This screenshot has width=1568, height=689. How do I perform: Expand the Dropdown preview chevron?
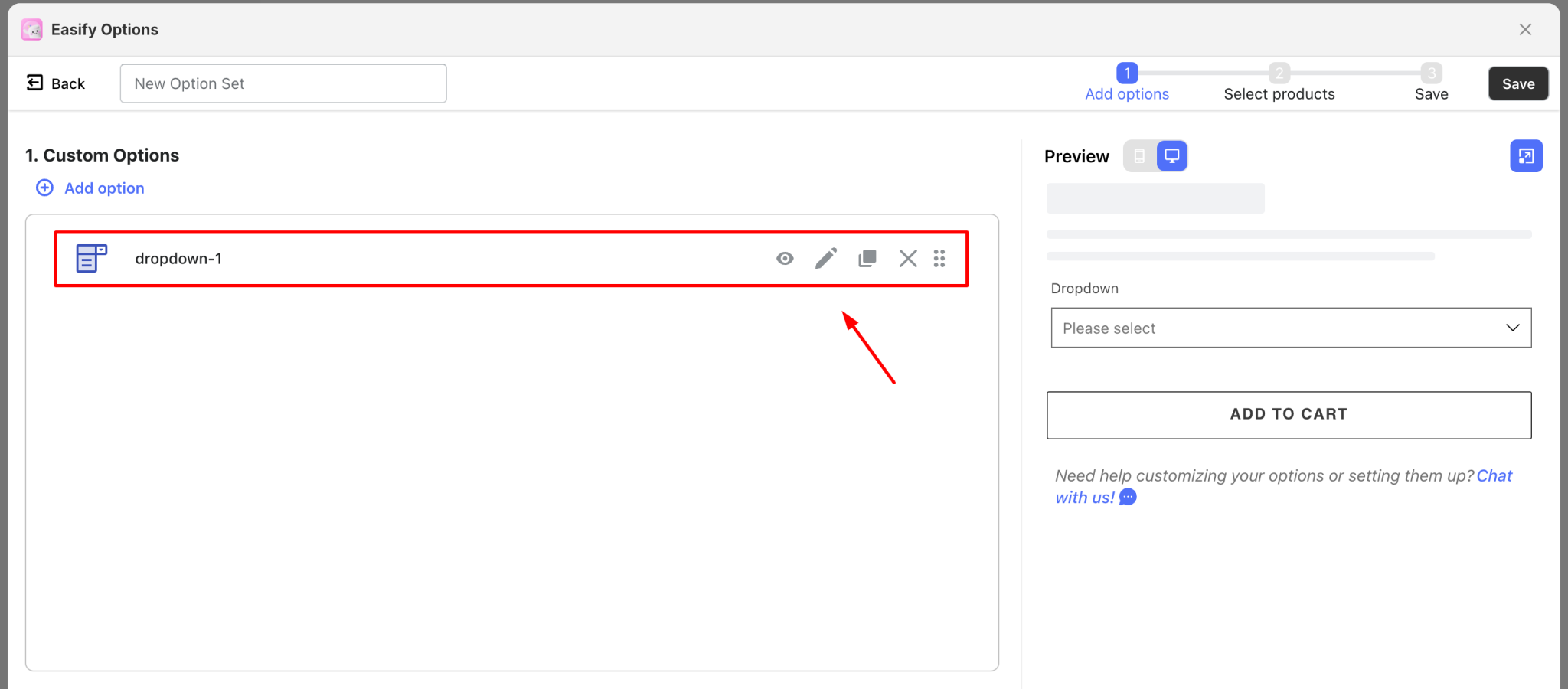point(1513,328)
